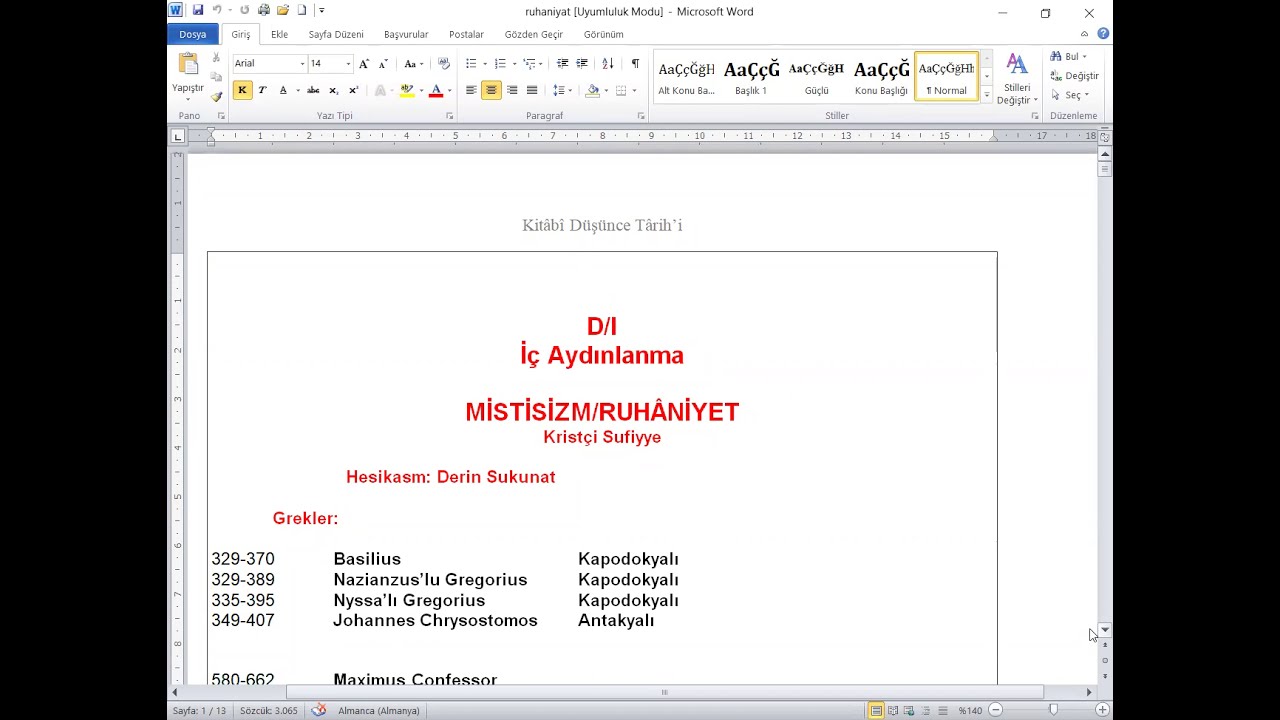Apply the Başlık 1 style

(751, 77)
